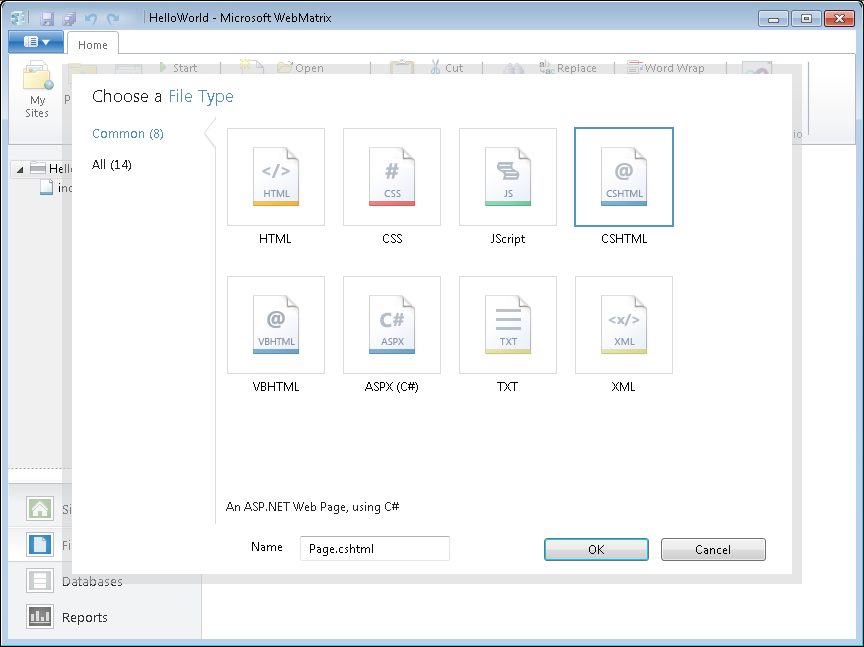Select the index file in the tree
864x647 pixels.
(x=56, y=188)
